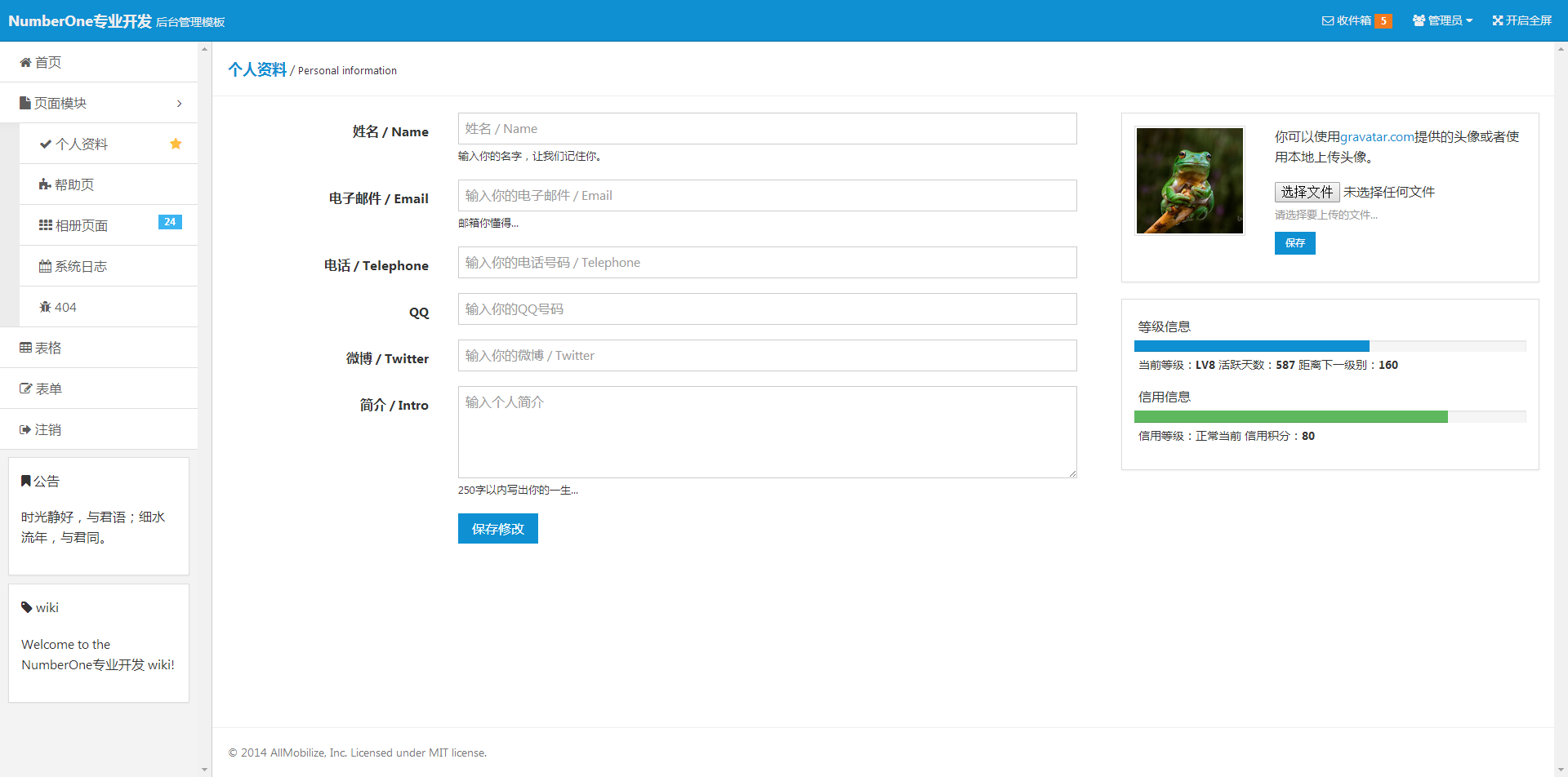Click into the 姓名 / Name input field

pos(767,129)
